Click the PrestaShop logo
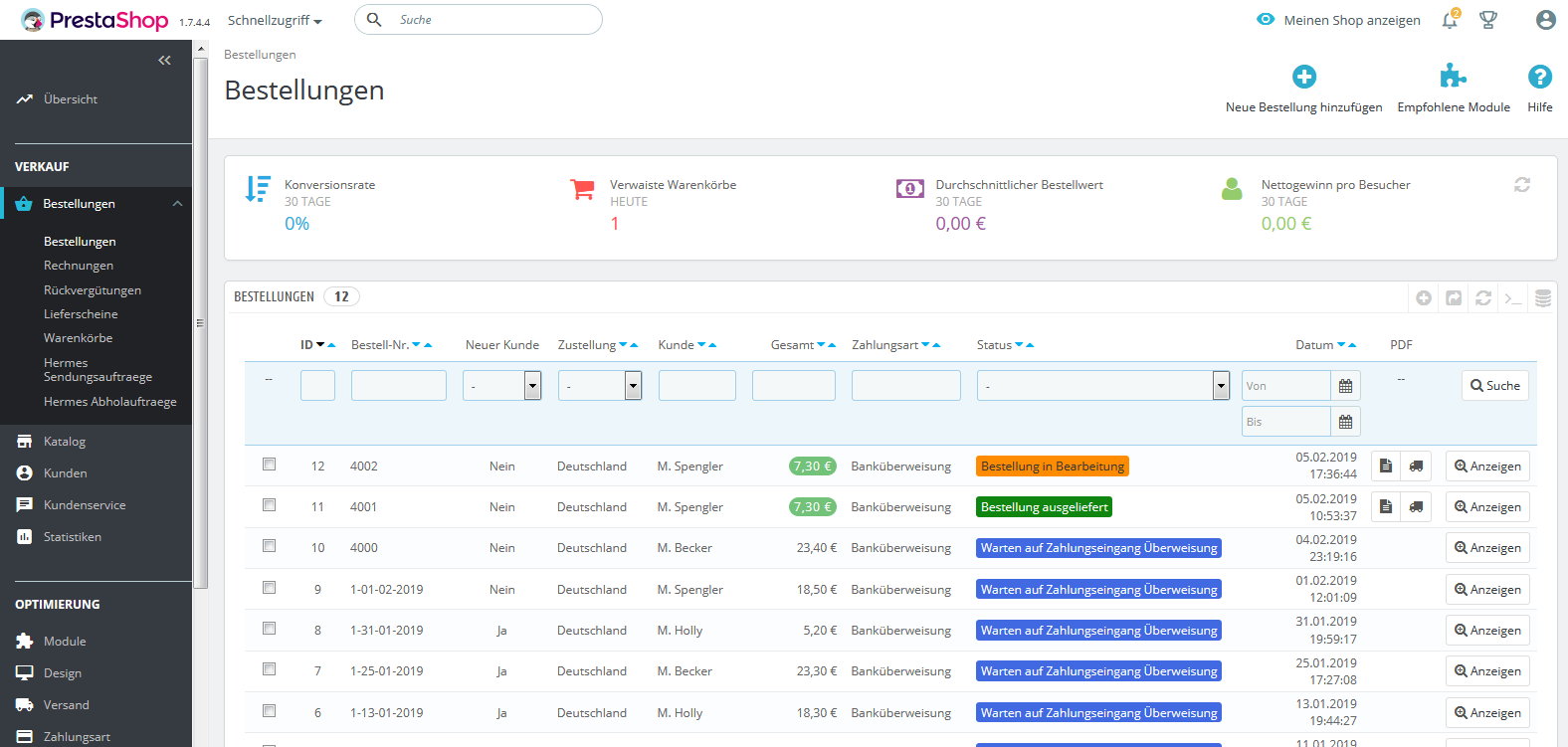 (95, 20)
